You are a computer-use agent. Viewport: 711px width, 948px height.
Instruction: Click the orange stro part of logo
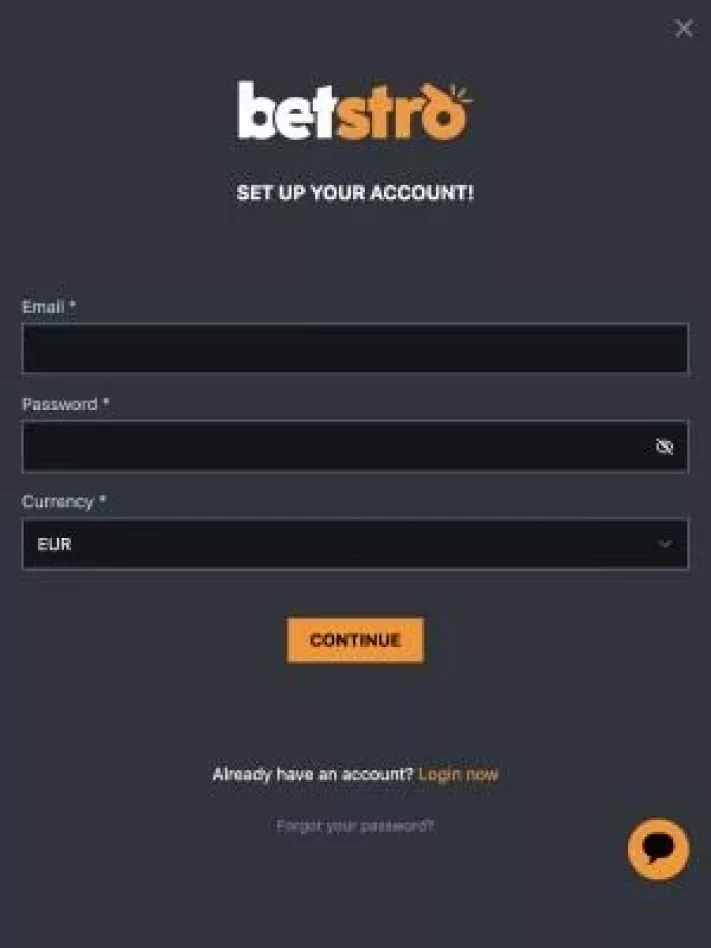[x=402, y=112]
